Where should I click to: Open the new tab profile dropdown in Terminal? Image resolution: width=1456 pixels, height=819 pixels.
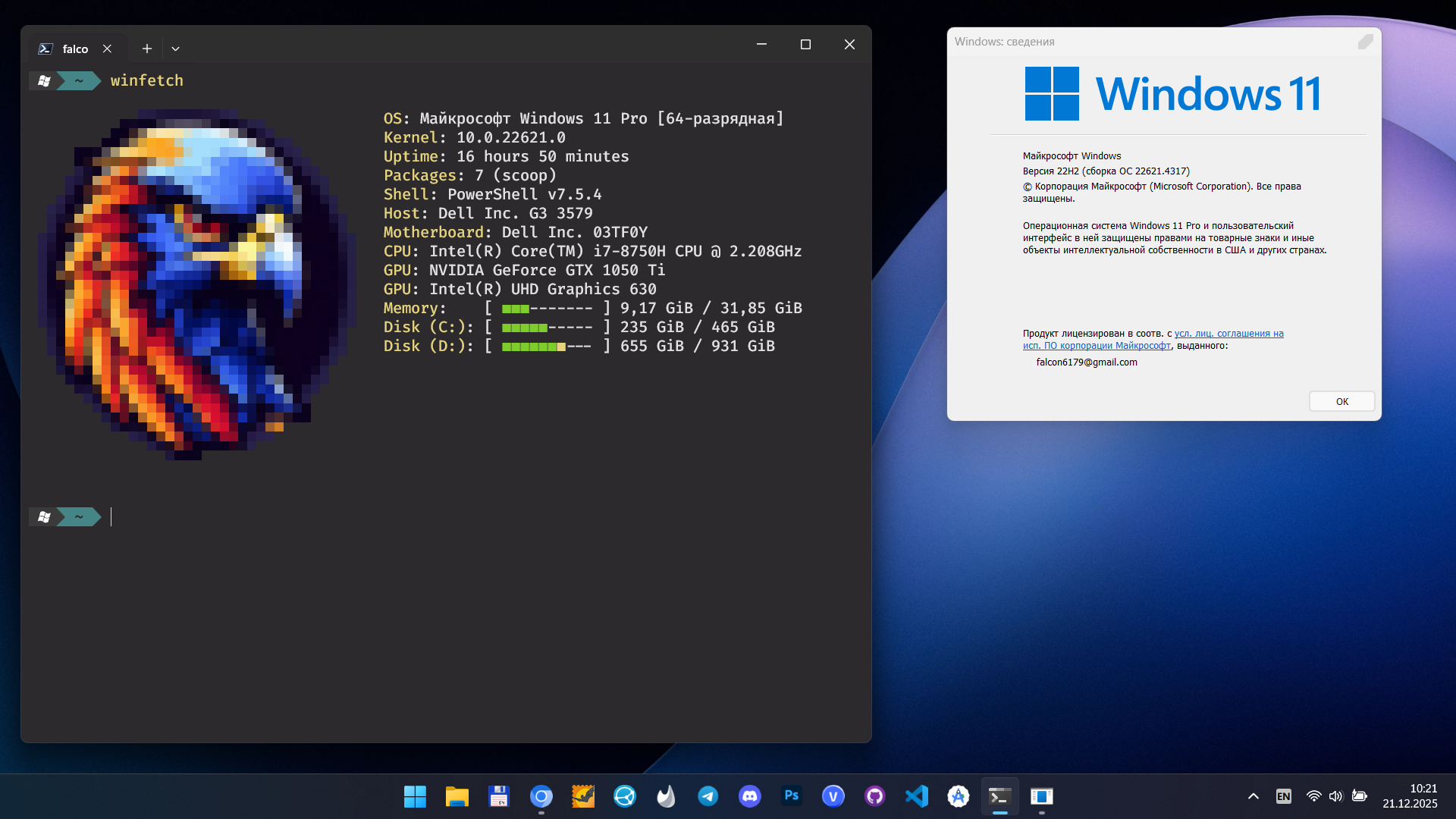pyautogui.click(x=175, y=49)
